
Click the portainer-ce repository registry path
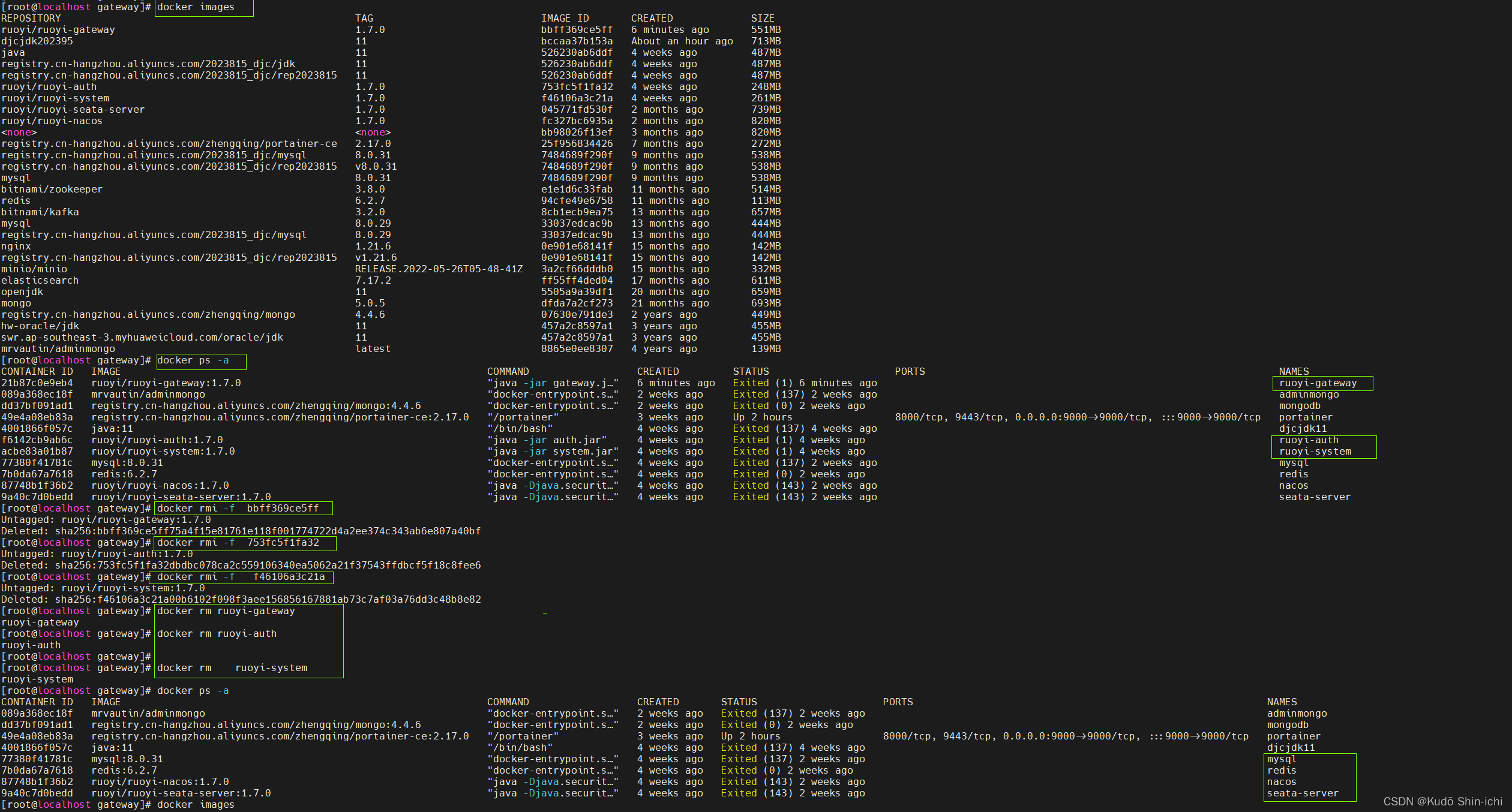169,144
